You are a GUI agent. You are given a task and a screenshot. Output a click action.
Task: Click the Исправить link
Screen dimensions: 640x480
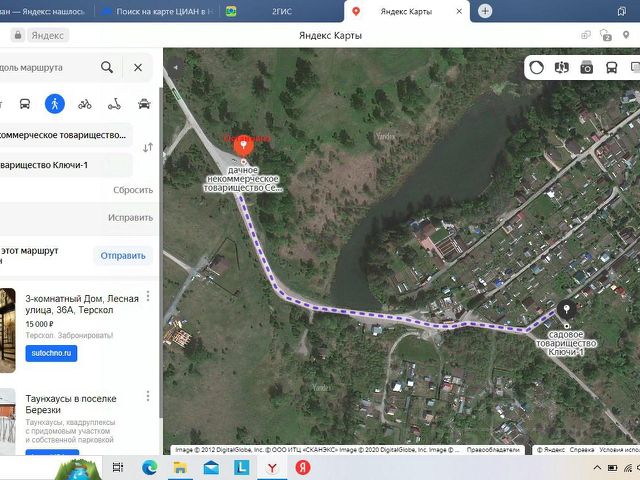[131, 218]
